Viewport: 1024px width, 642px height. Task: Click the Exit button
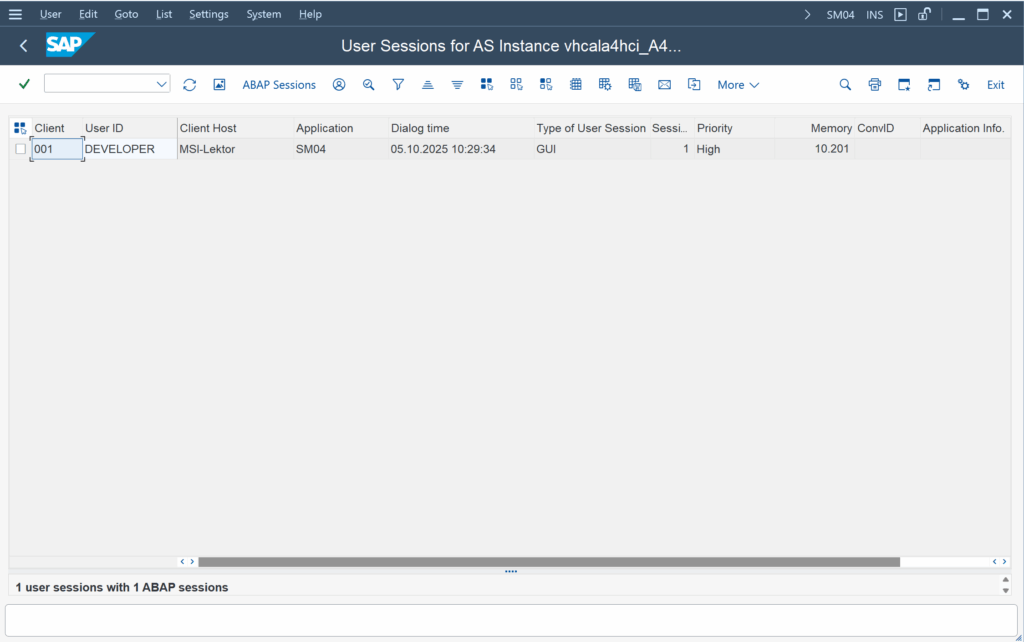995,85
